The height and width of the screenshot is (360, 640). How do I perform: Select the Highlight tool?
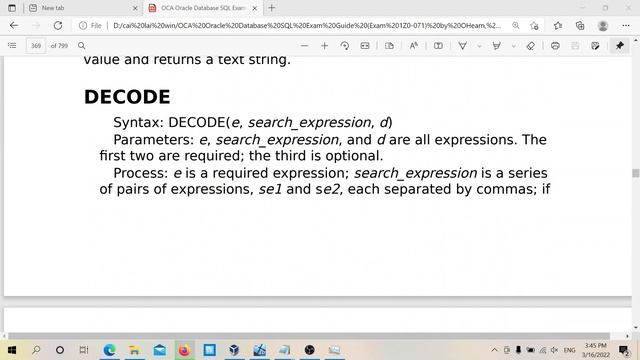tap(496, 46)
